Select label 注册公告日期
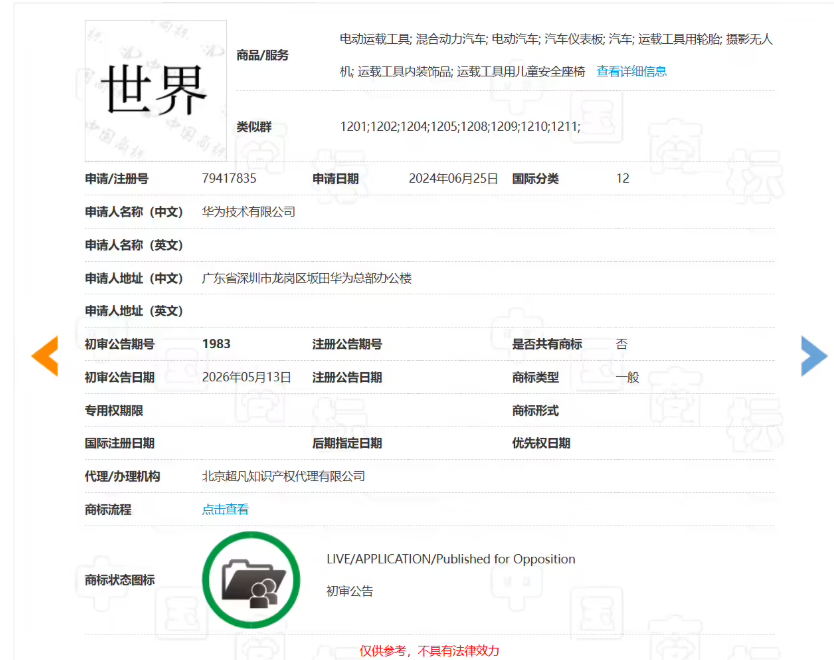The height and width of the screenshot is (660, 834). pyautogui.click(x=347, y=377)
